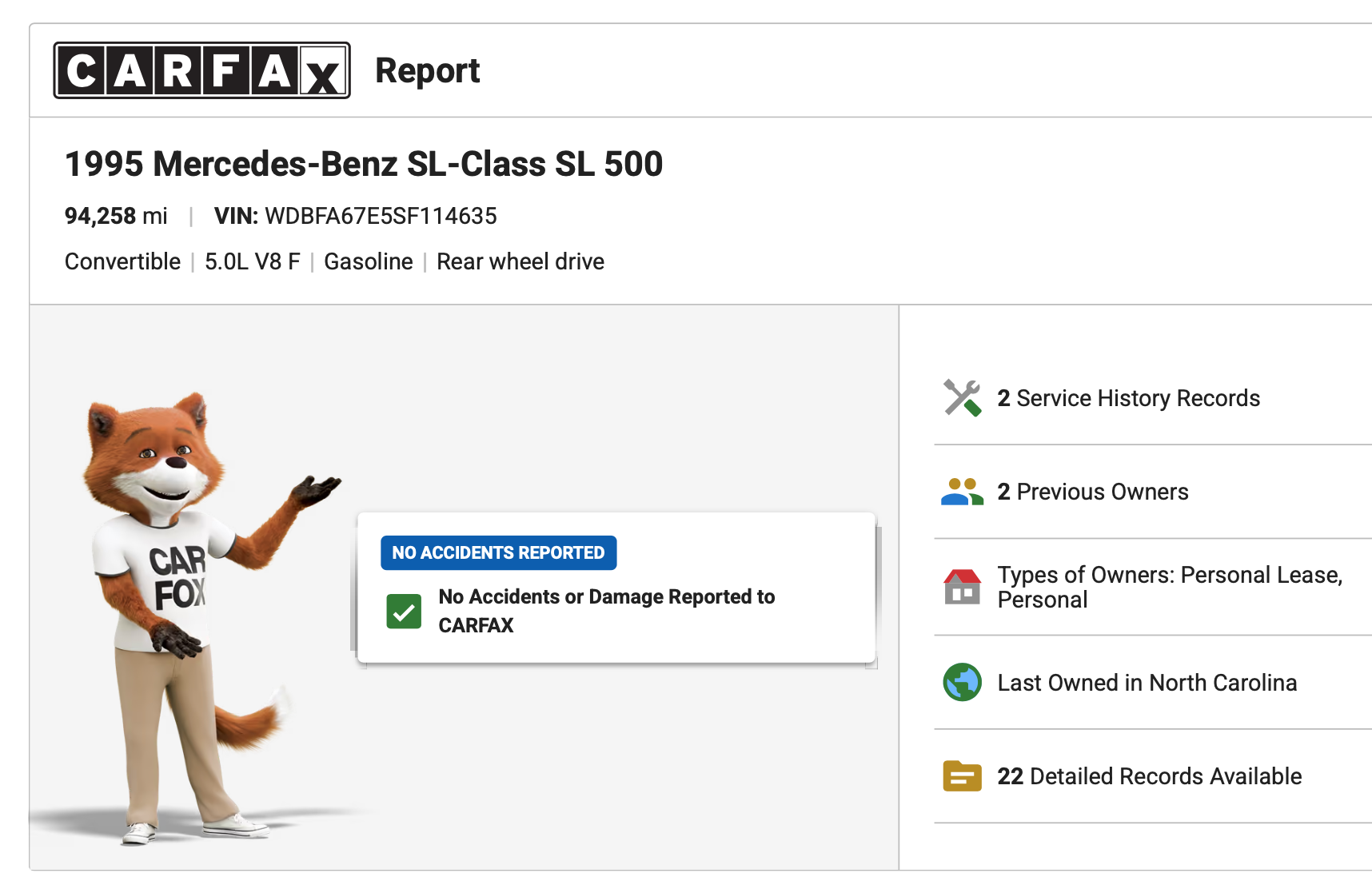Click the wrench service history icon
The height and width of the screenshot is (873, 1372).
click(x=962, y=398)
